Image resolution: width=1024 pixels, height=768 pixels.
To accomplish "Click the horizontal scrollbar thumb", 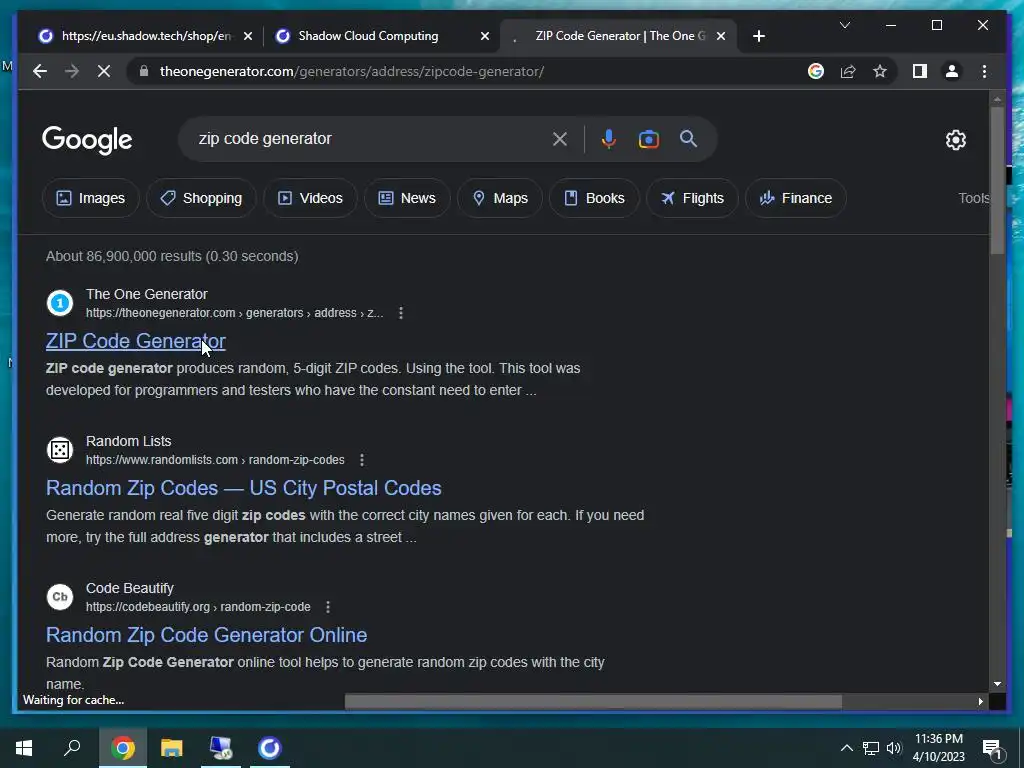I will [x=593, y=701].
